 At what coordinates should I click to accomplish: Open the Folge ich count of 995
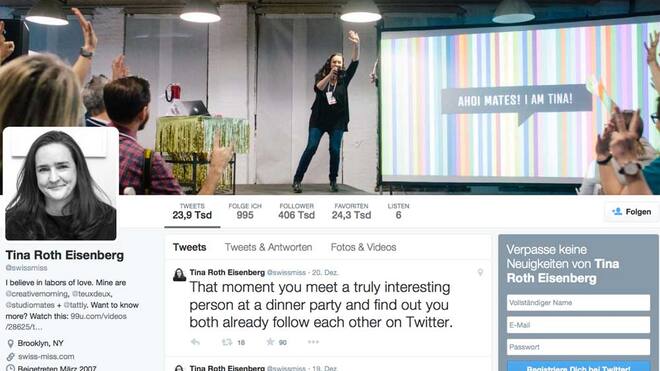point(245,211)
